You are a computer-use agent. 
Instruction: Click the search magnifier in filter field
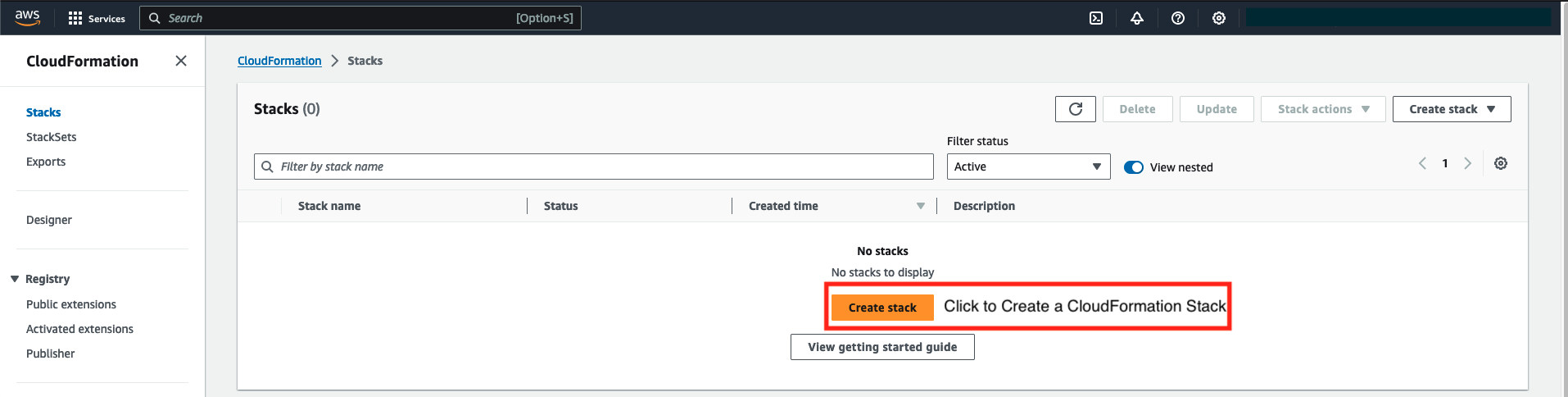coord(268,167)
